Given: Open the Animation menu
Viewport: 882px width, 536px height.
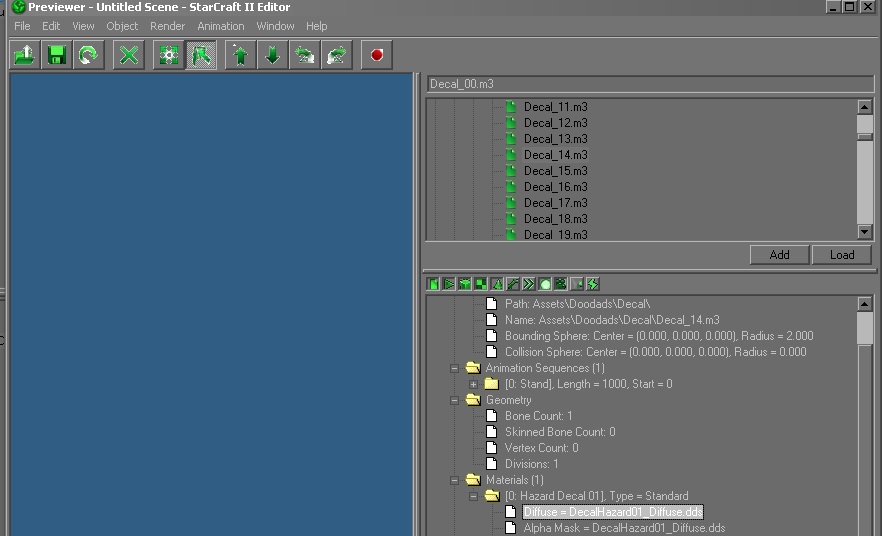Looking at the screenshot, I should [220, 26].
